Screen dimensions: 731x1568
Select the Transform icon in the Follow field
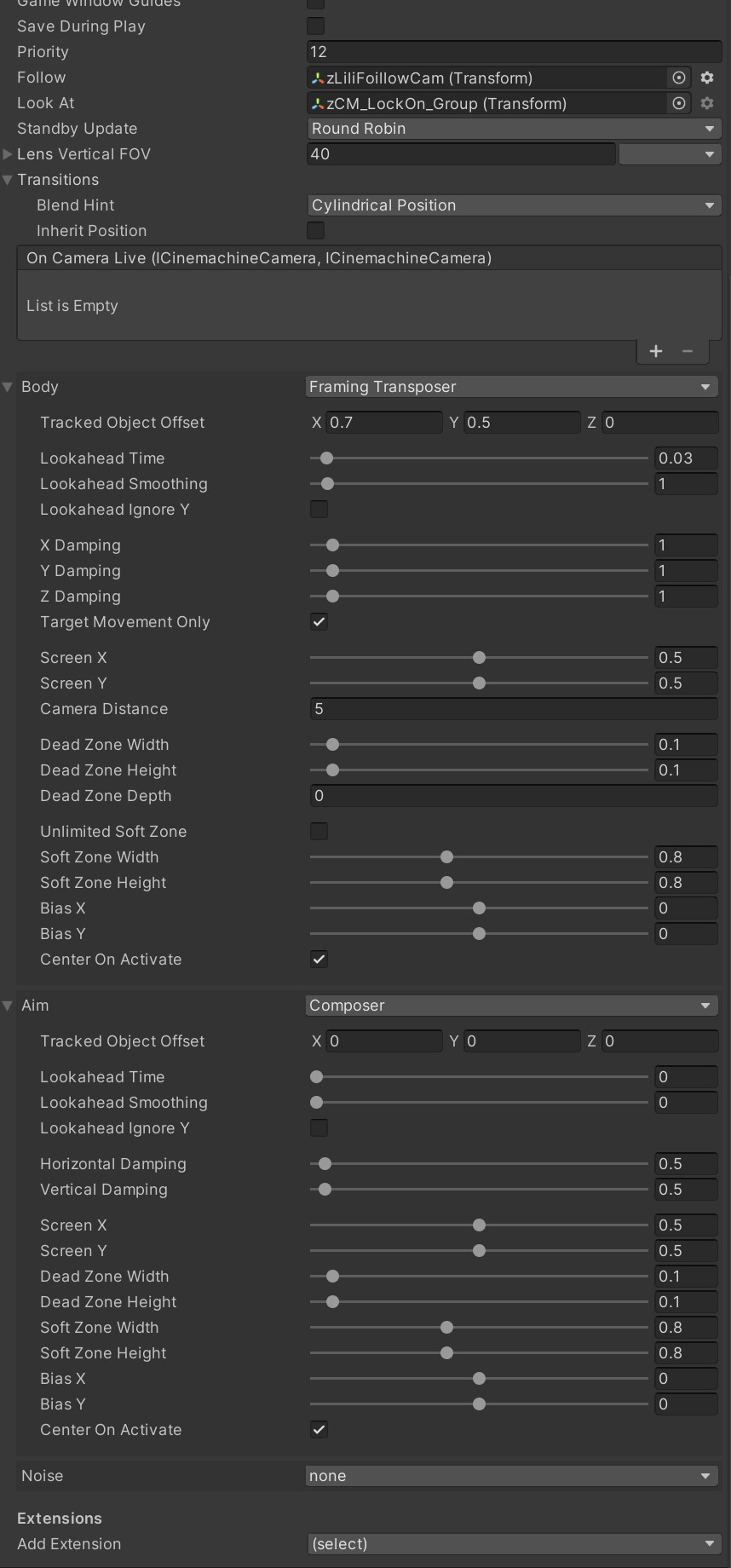click(x=319, y=78)
